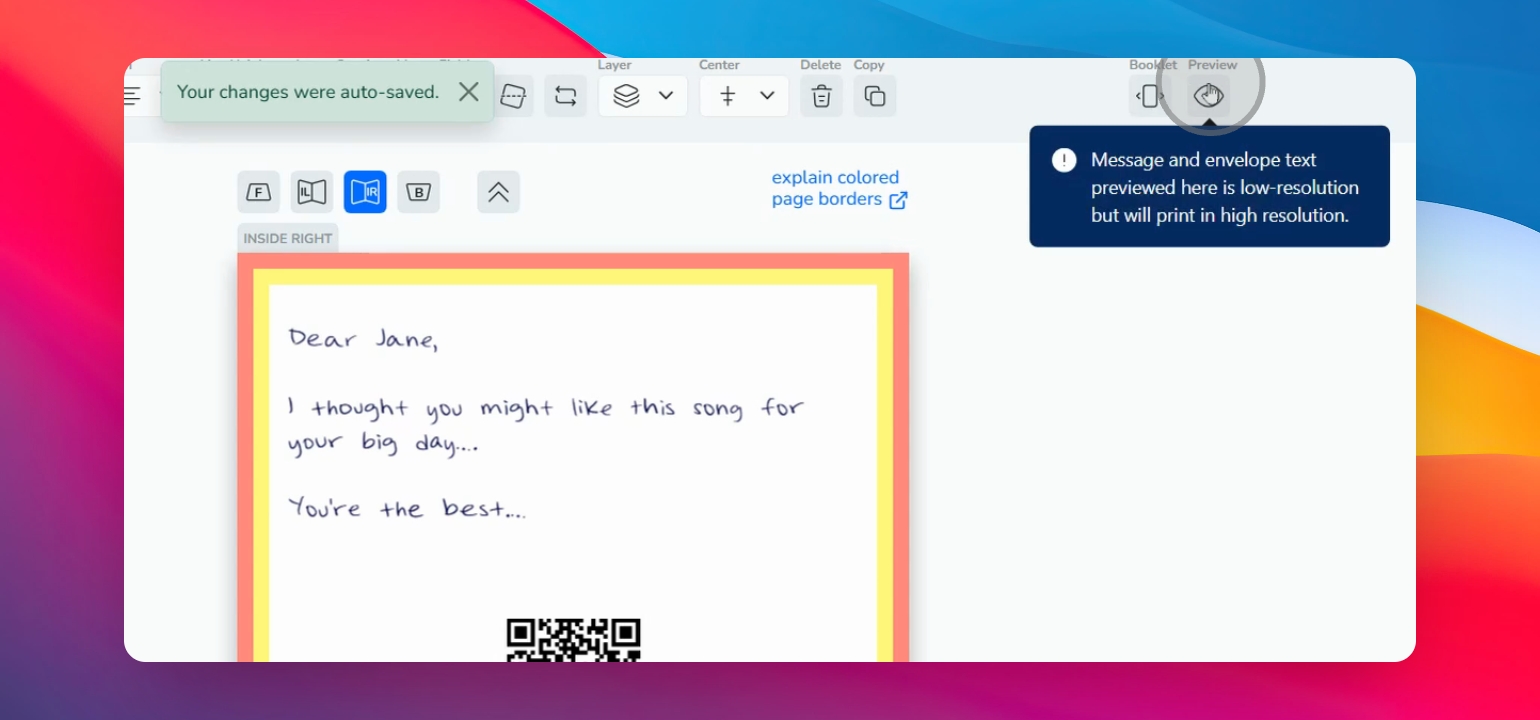This screenshot has width=1540, height=720.
Task: Toggle the Preview eye icon
Action: point(1209,96)
